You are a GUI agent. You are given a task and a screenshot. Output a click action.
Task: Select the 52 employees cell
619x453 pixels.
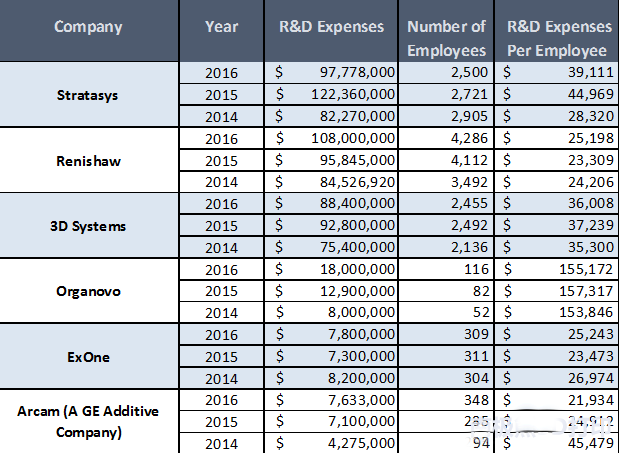pos(446,313)
